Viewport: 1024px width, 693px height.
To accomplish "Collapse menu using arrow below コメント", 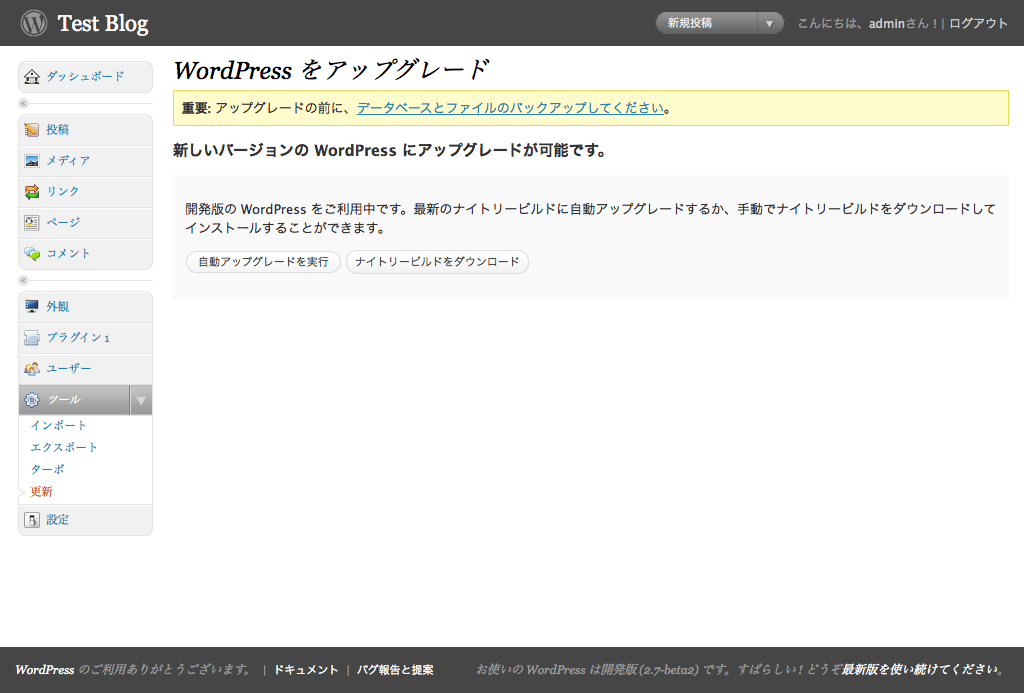I will [24, 280].
